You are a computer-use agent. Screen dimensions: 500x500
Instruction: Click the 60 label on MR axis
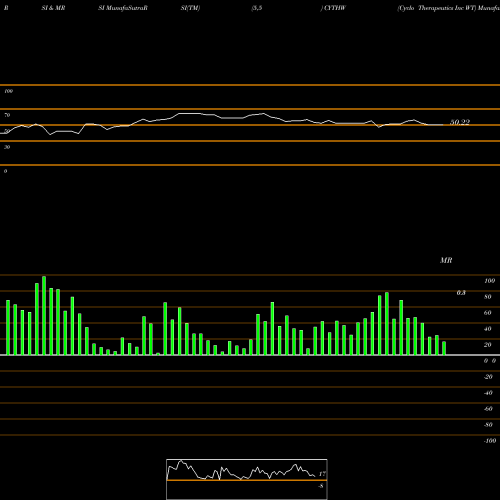488,313
